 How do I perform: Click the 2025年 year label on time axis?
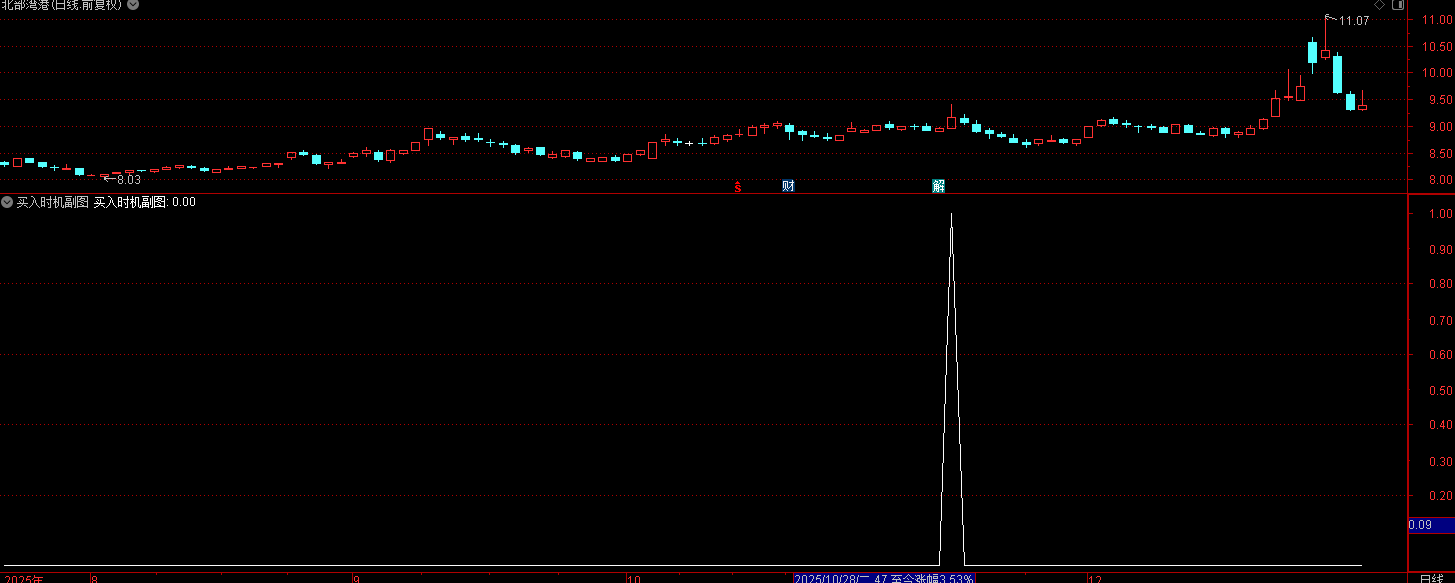click(x=22, y=578)
